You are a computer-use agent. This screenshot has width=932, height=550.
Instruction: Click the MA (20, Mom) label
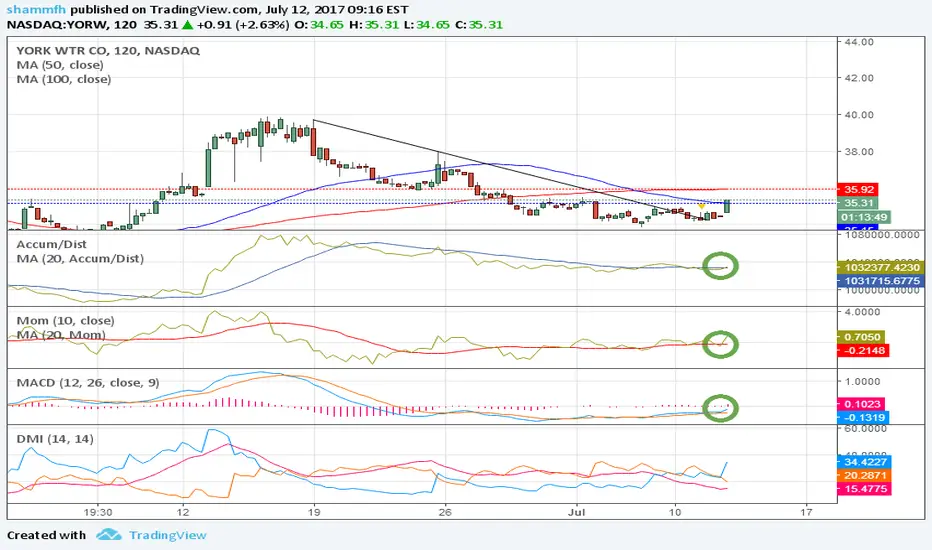tap(61, 335)
